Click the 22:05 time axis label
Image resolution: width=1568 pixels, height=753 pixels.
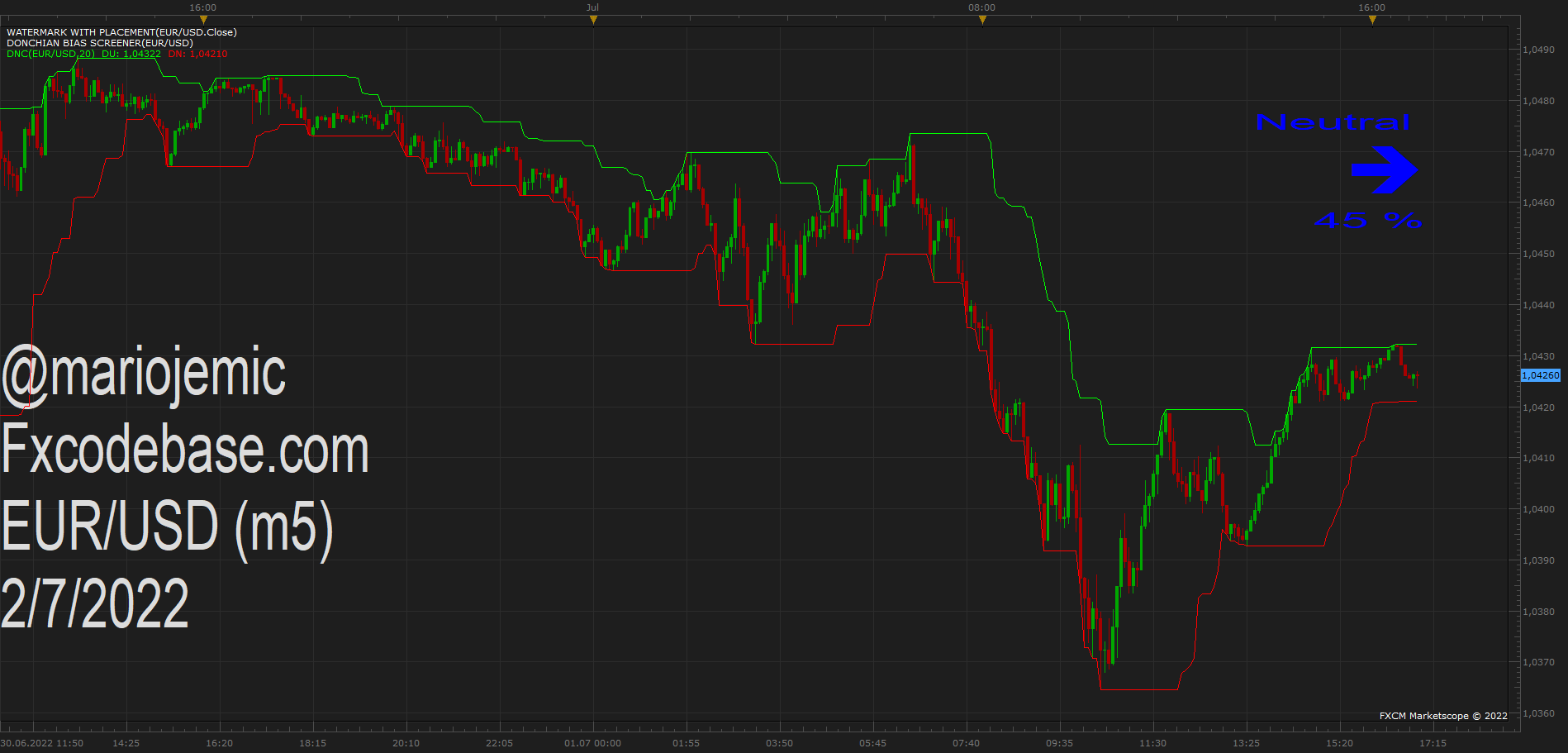pyautogui.click(x=499, y=743)
